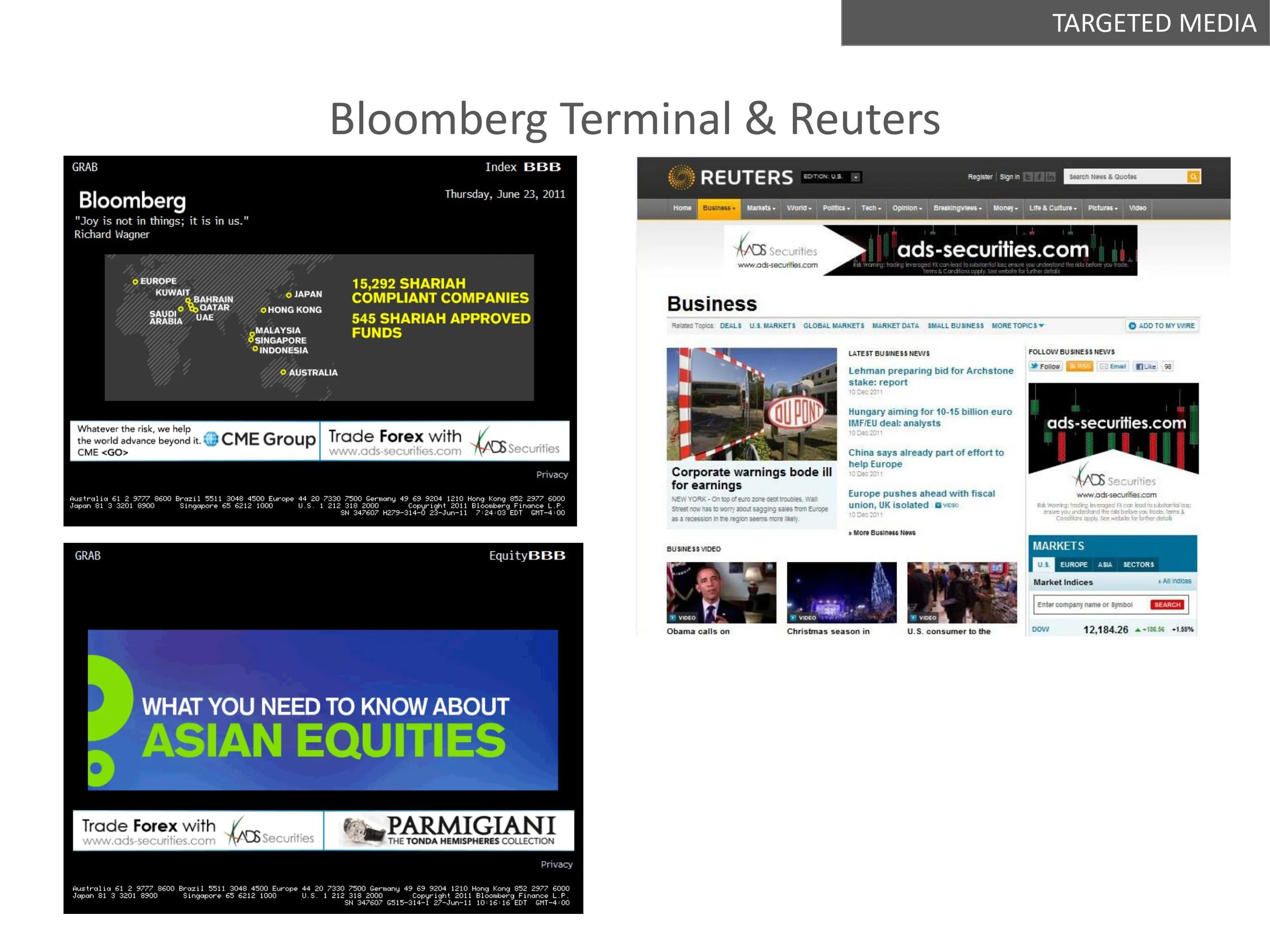Open the Edition U.S. dropdown

tap(856, 177)
